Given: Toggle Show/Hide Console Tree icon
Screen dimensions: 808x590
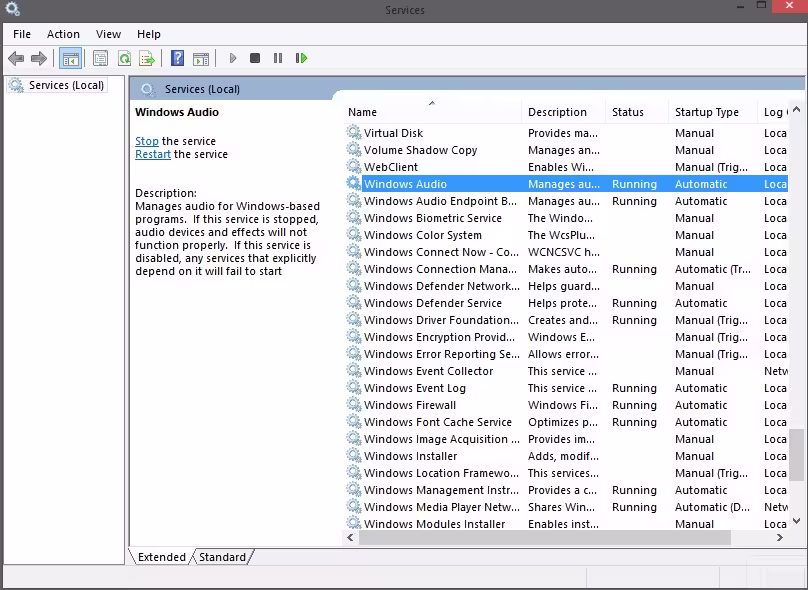Looking at the screenshot, I should point(71,58).
